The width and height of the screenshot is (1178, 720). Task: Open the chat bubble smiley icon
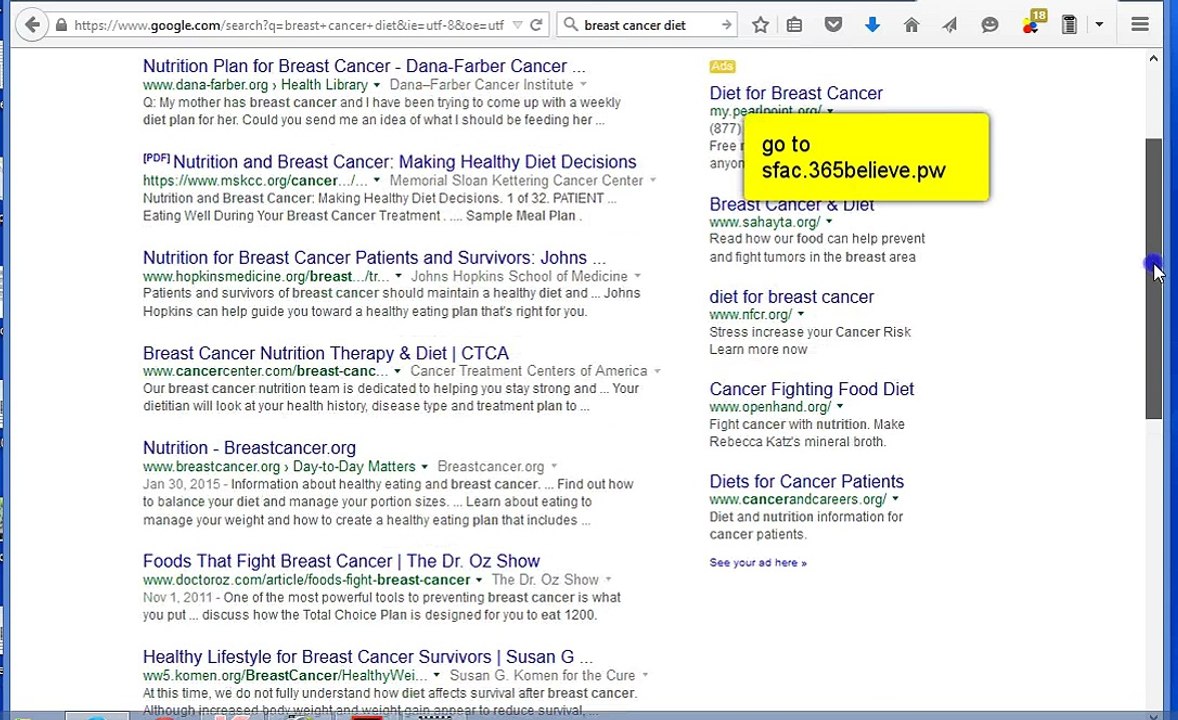989,25
